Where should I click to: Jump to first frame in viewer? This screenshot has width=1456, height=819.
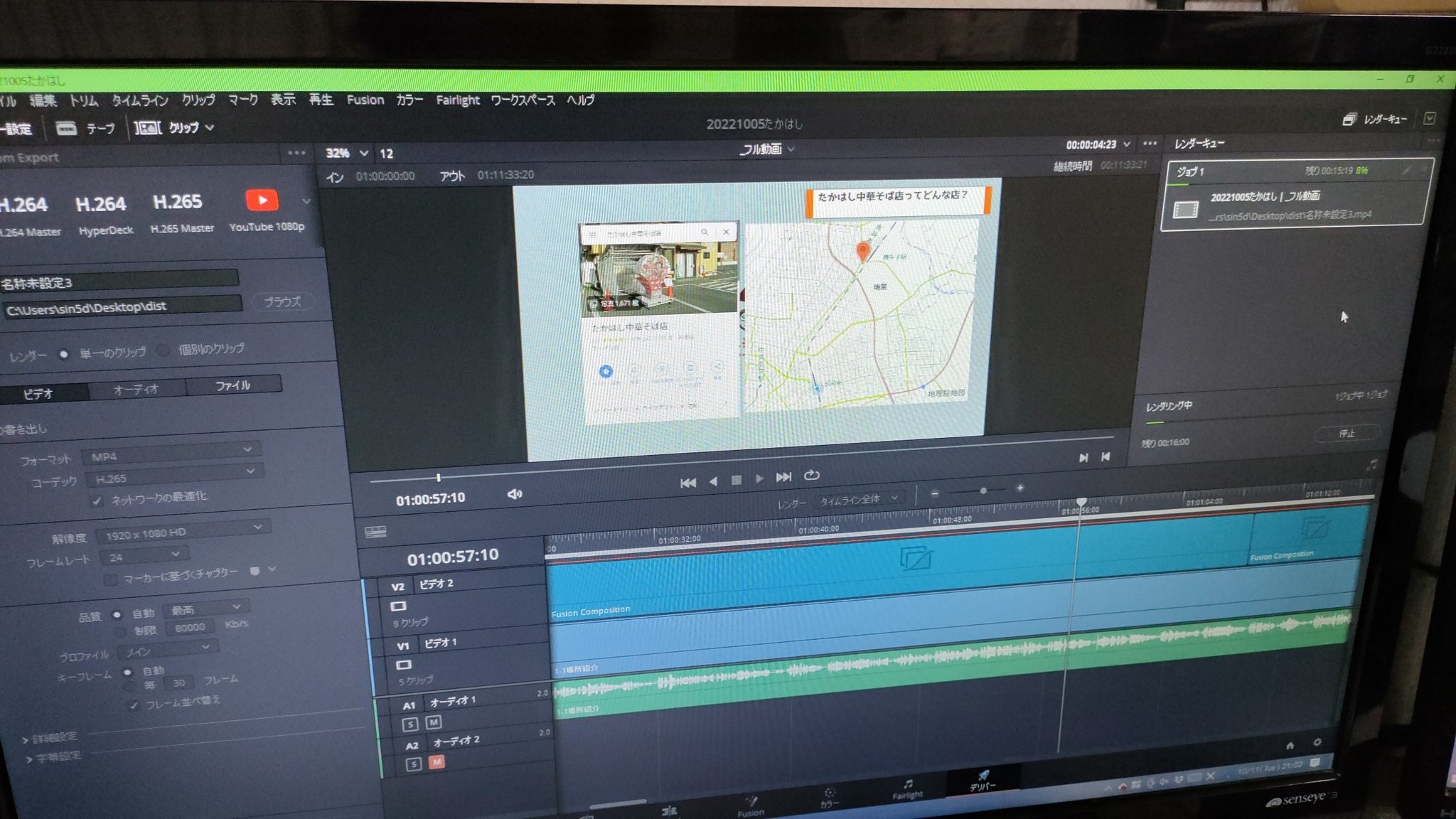pos(687,483)
